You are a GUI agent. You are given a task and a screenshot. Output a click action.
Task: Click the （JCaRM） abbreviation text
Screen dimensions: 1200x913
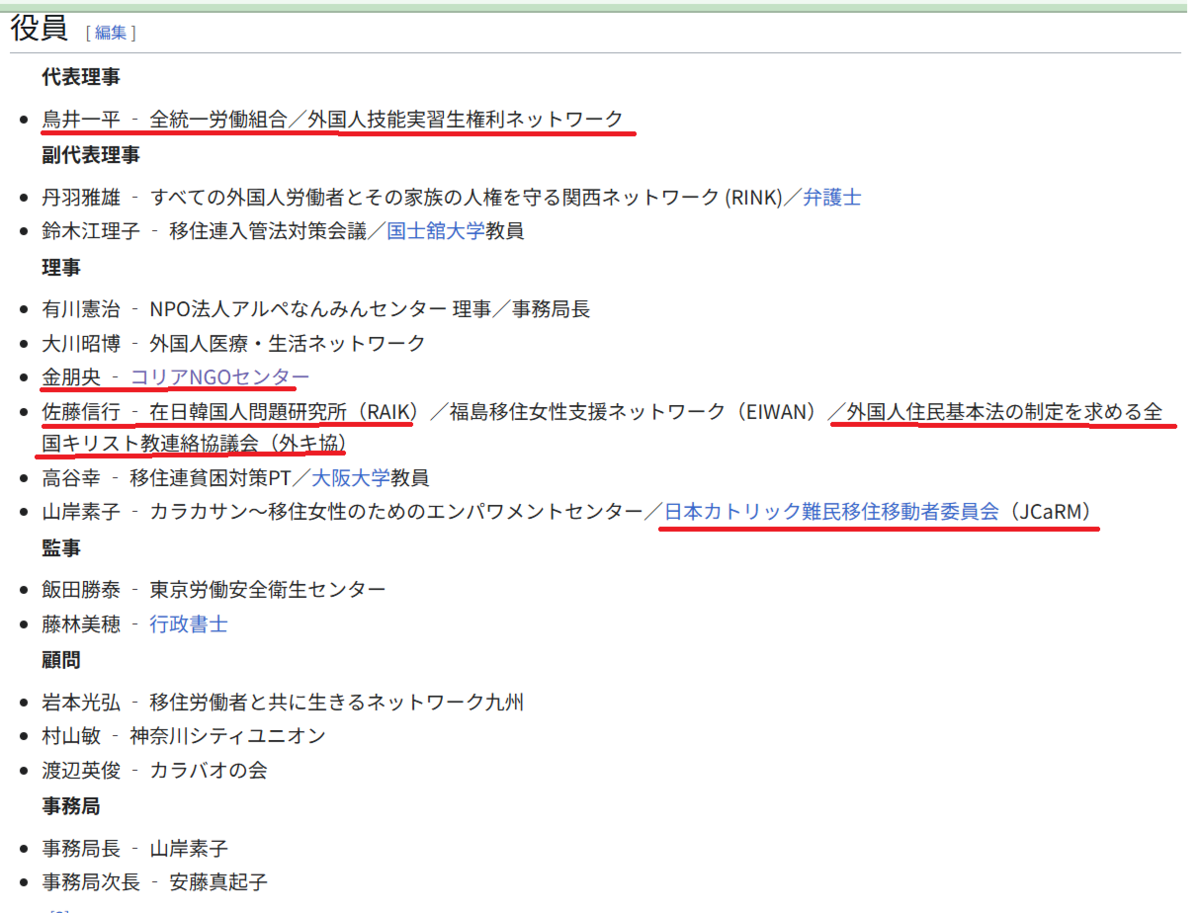click(x=1049, y=511)
